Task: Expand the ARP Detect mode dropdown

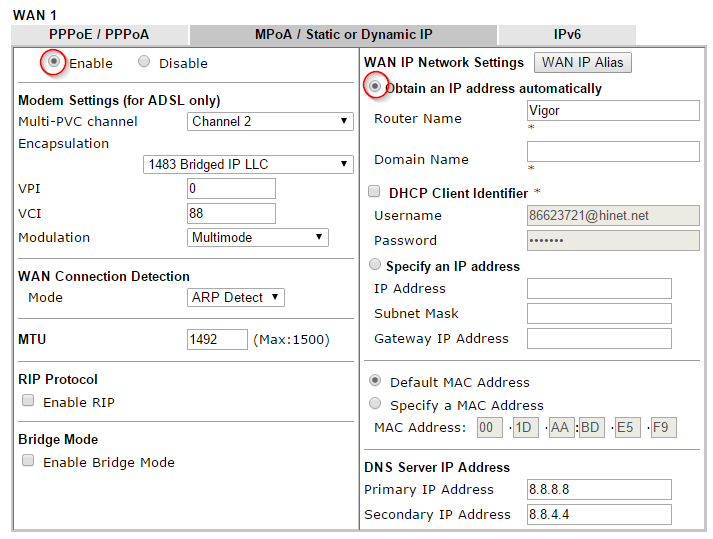Action: click(236, 297)
